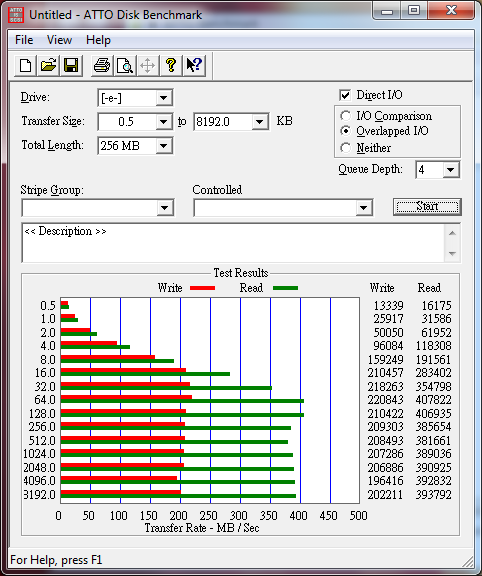Select the Neither radio button
The height and width of the screenshot is (576, 482).
345,148
